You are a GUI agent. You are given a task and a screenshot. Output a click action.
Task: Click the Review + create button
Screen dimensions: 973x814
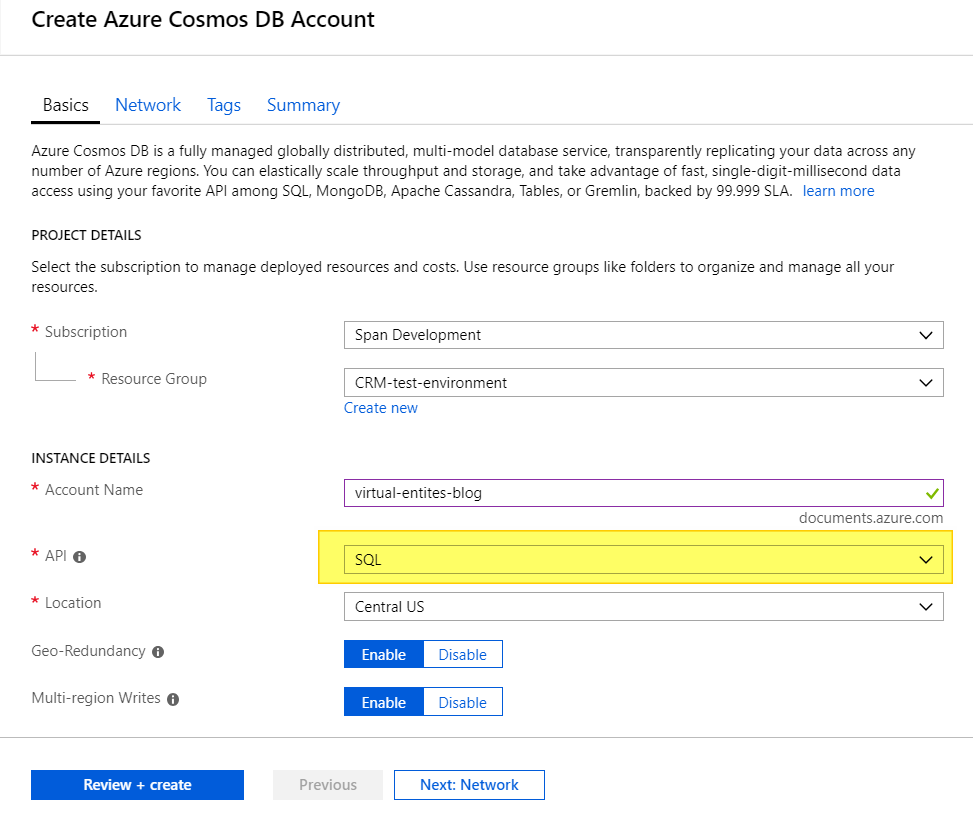(x=137, y=785)
